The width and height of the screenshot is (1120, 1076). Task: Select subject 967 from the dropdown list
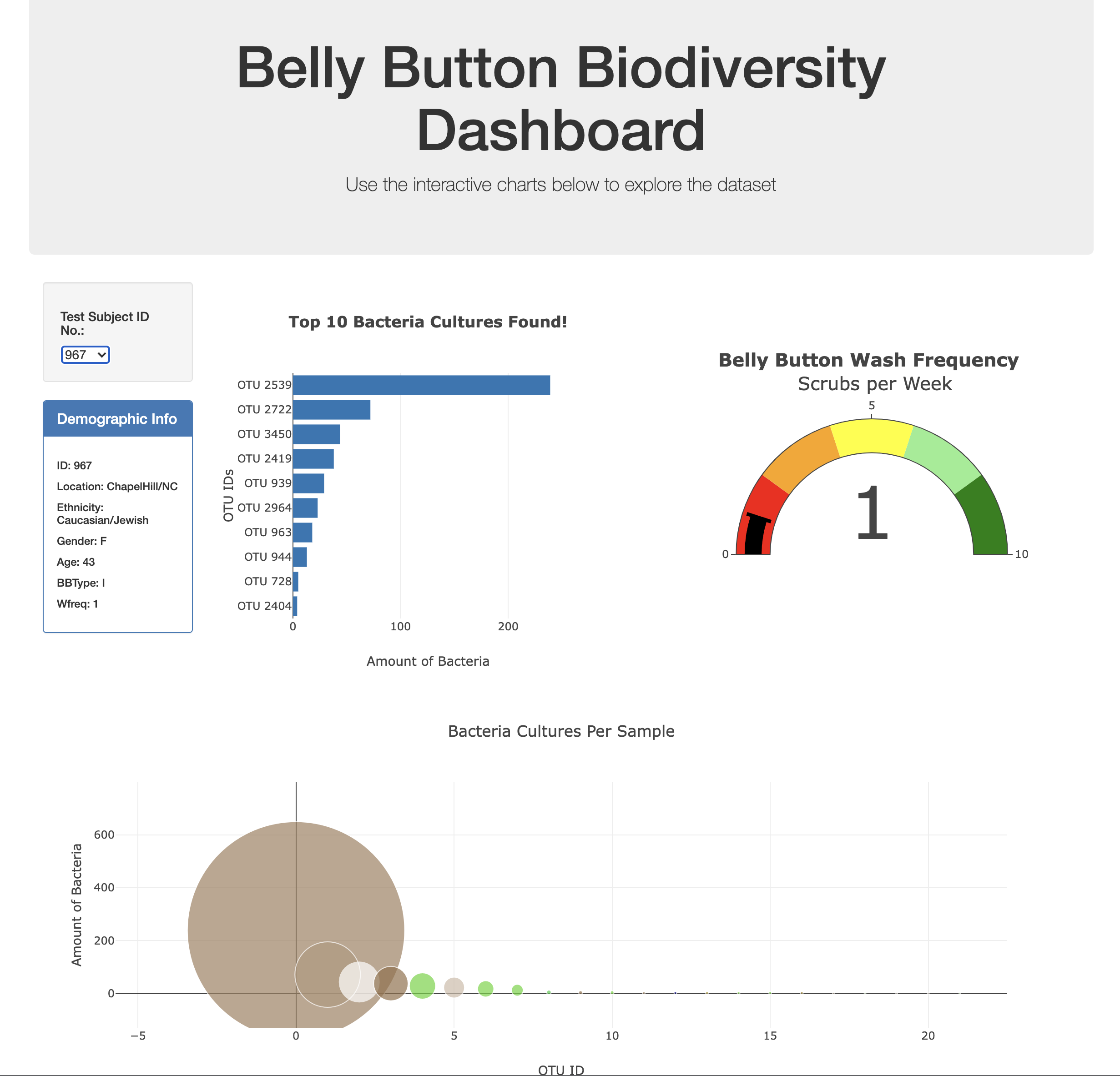tap(85, 355)
